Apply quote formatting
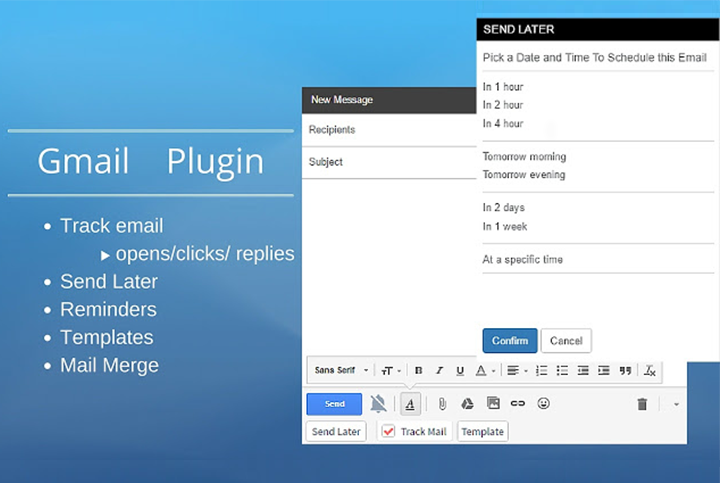The height and width of the screenshot is (483, 720). pyautogui.click(x=625, y=371)
